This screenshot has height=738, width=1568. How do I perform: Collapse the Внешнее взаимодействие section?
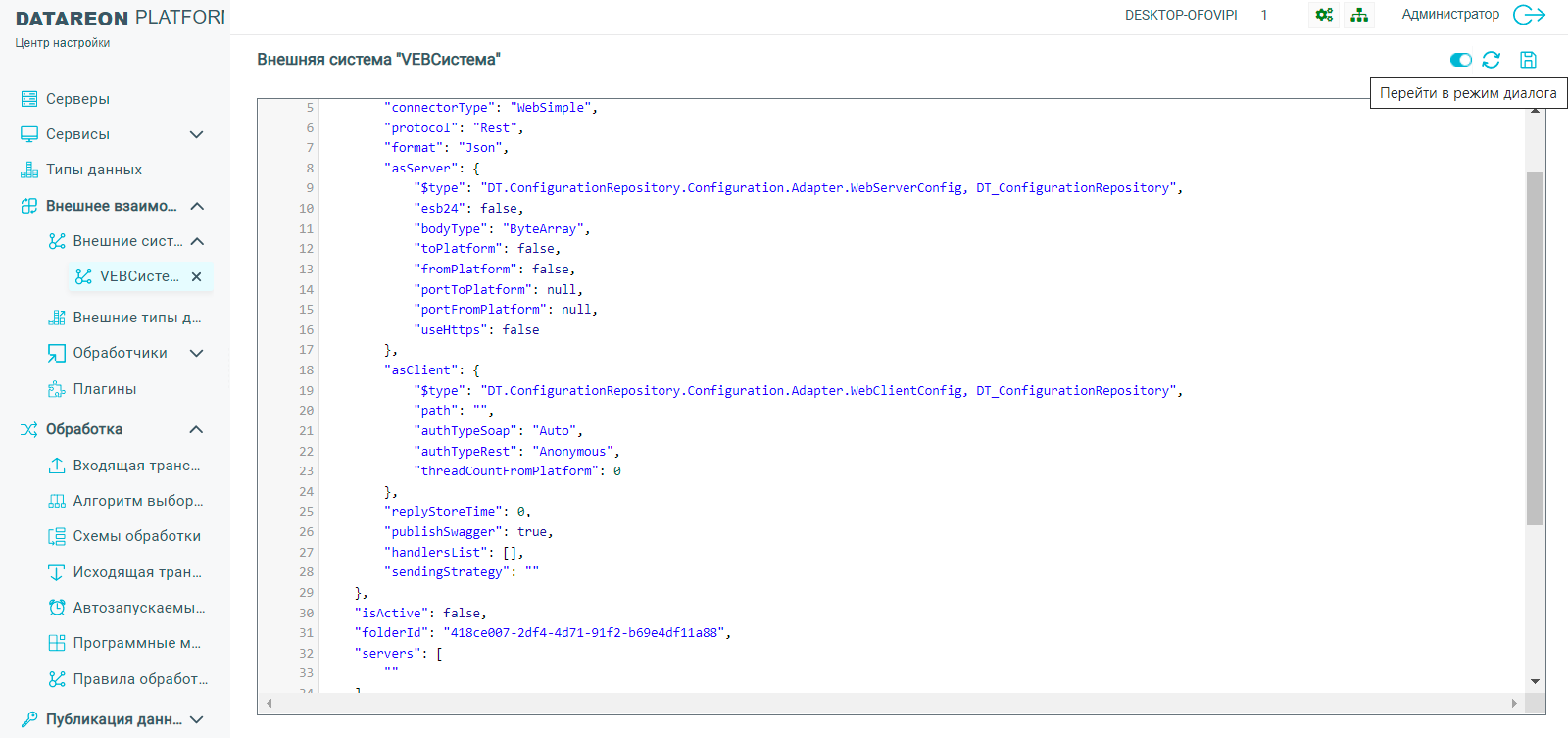196,206
